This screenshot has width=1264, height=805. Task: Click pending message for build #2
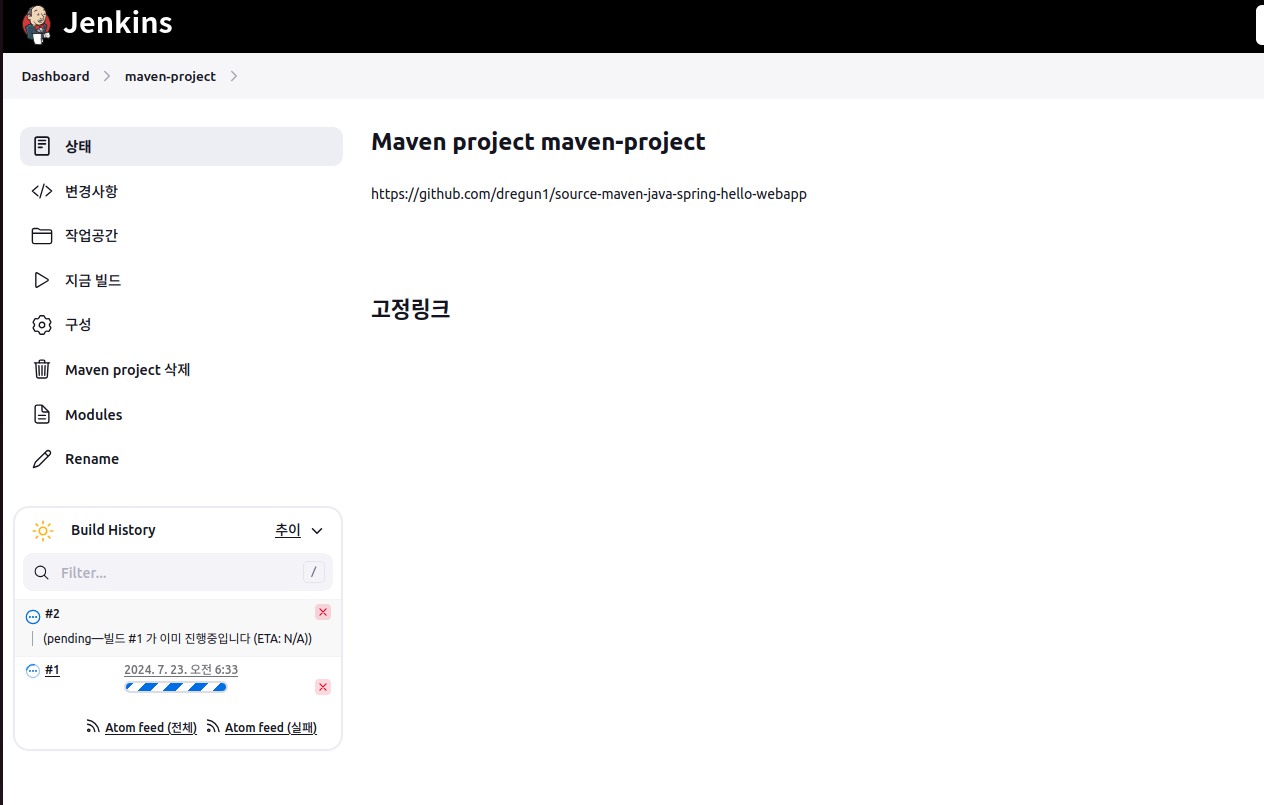point(178,639)
